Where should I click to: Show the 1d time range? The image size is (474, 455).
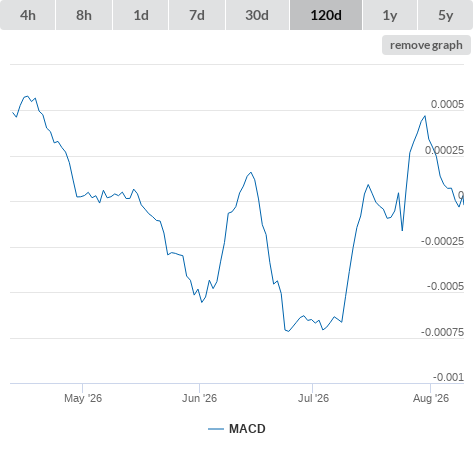(141, 15)
